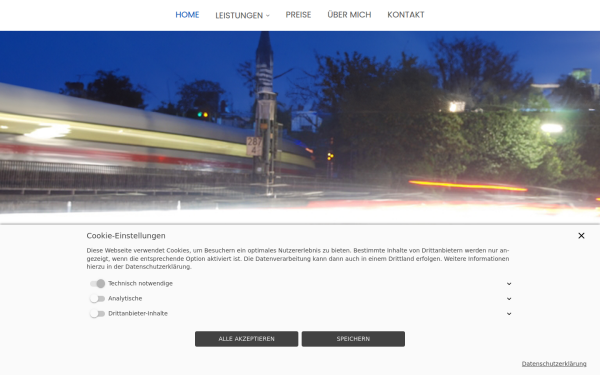
Task: Click the Drittanbieter-Inhalte label text
Action: 138,313
